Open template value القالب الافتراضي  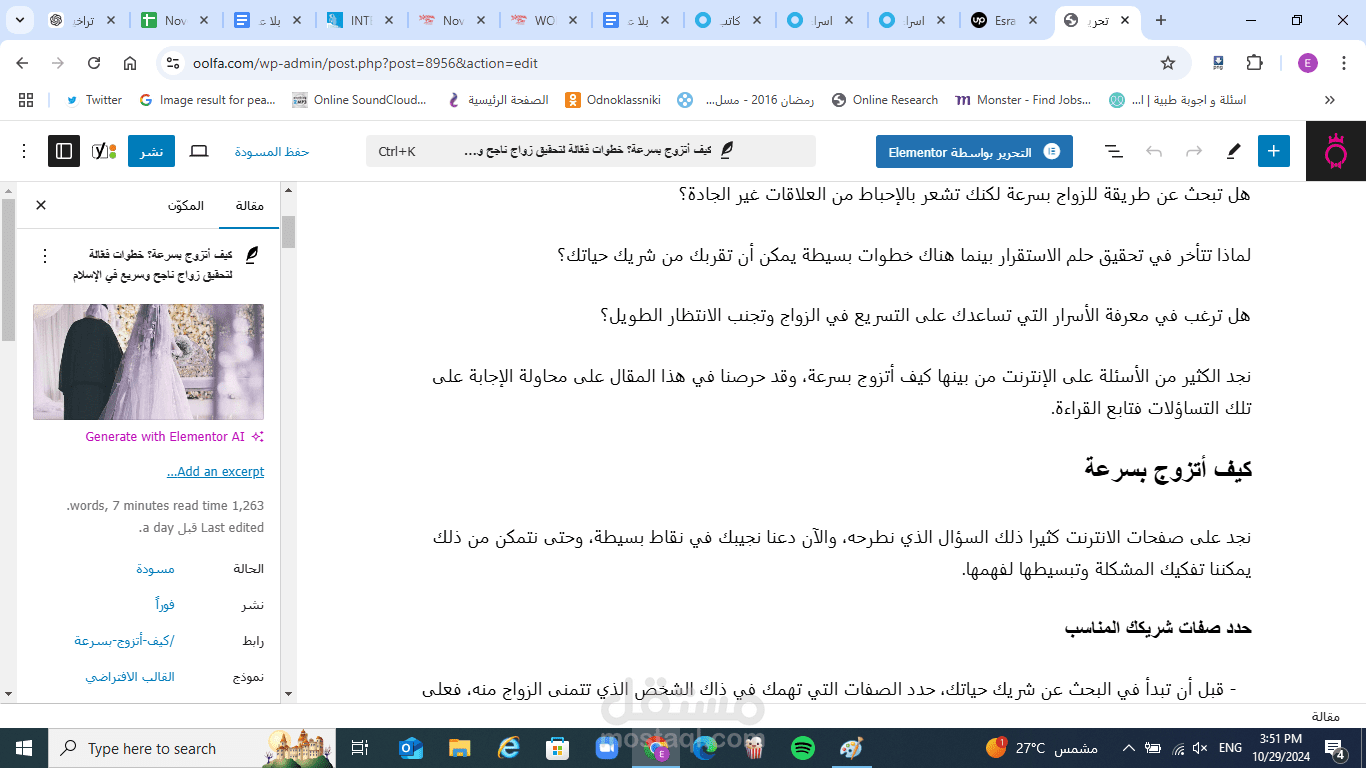130,677
